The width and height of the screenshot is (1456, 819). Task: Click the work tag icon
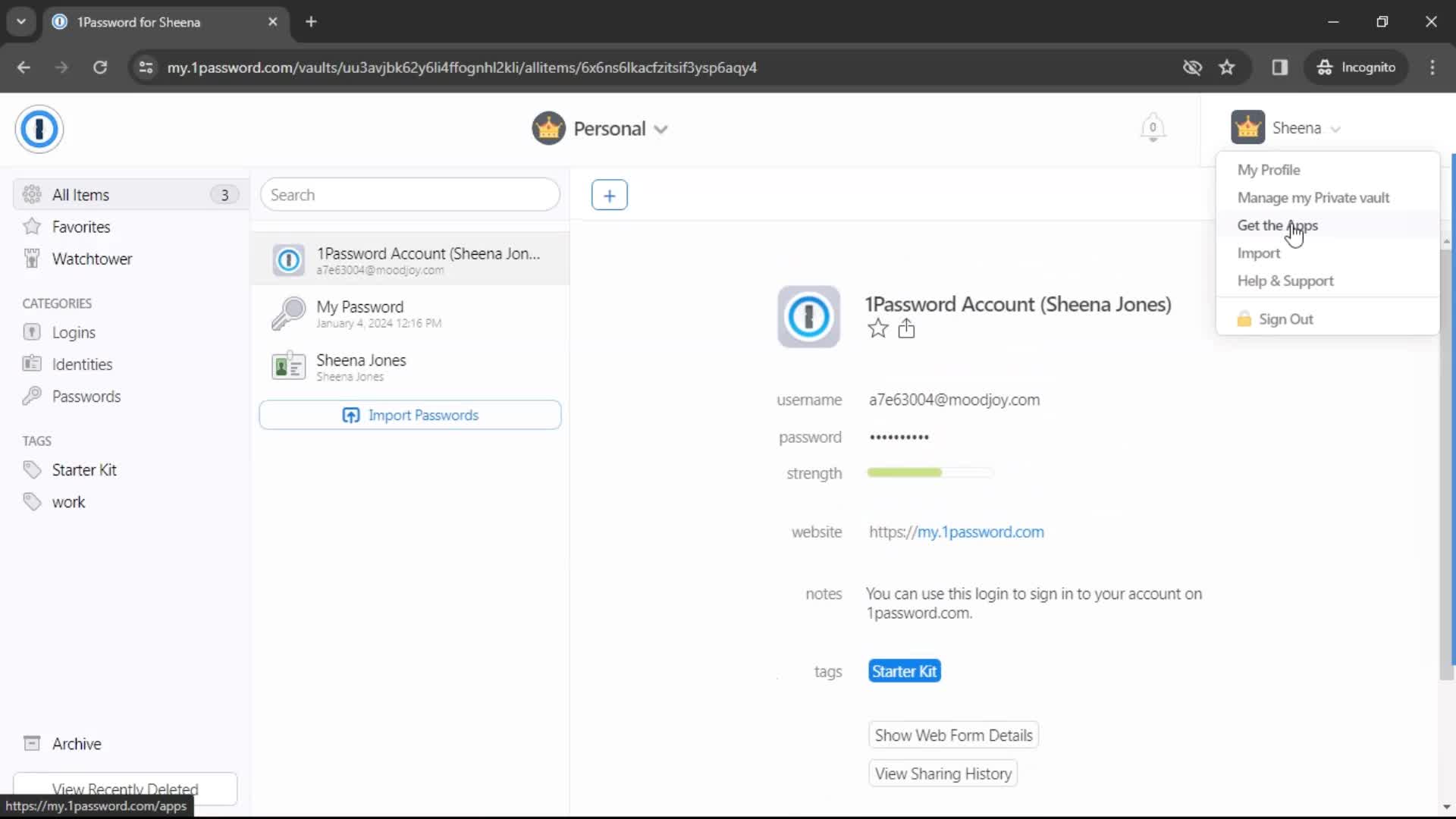tap(32, 502)
